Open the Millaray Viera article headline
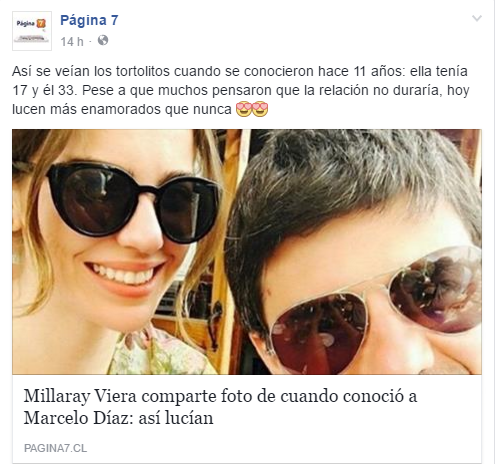495x464 pixels. 220,407
